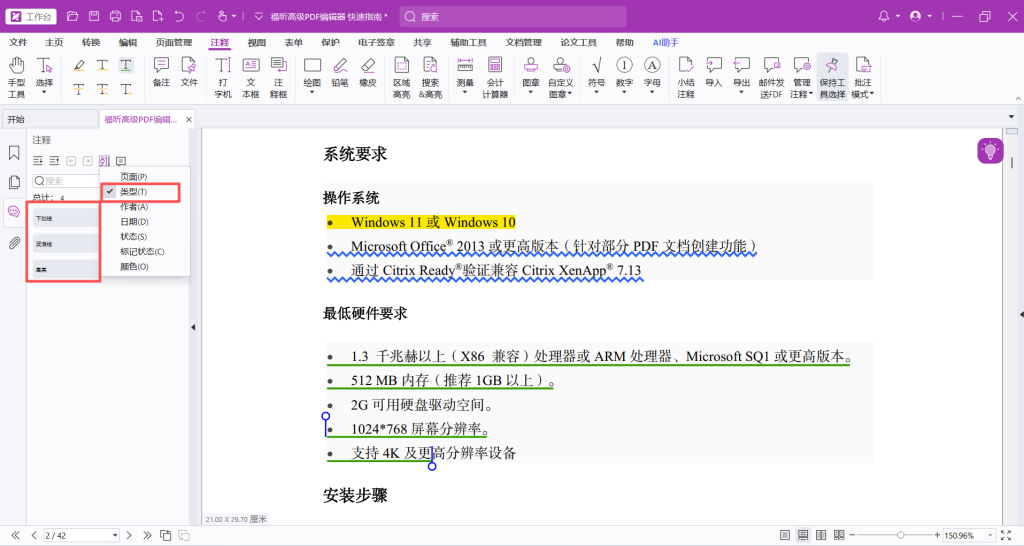1024x546 pixels.
Task: Switch to the 保护 ribbon tab
Action: (x=330, y=42)
